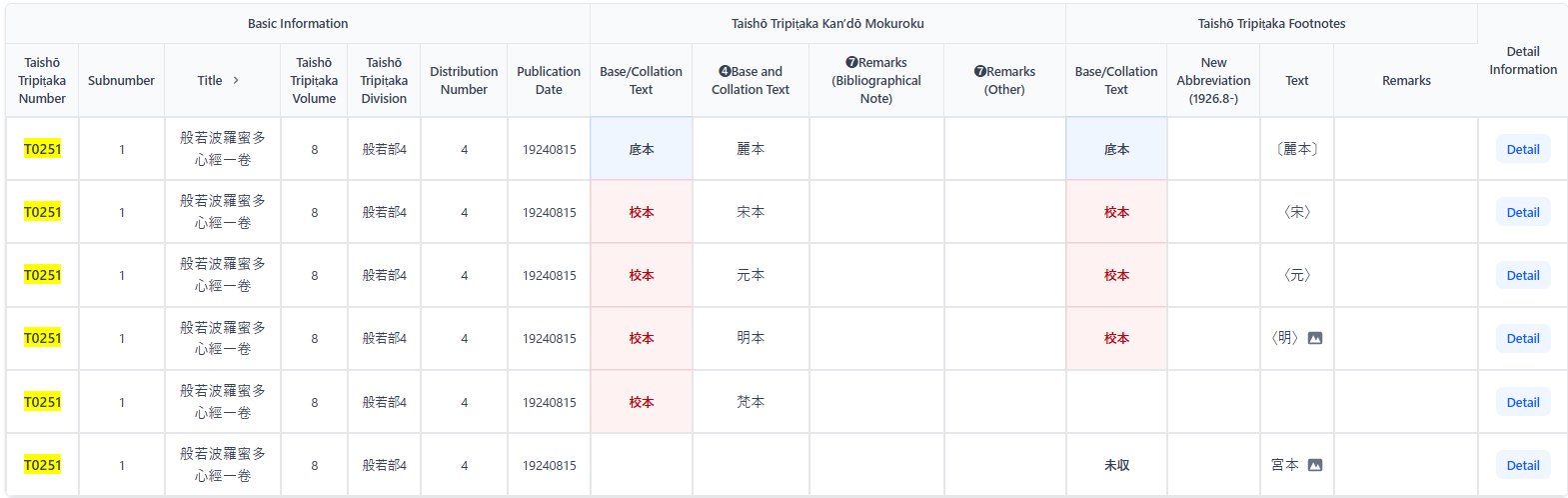Open Detail for the 梵本 row
Viewport: 1568px width, 498px height.
1522,402
